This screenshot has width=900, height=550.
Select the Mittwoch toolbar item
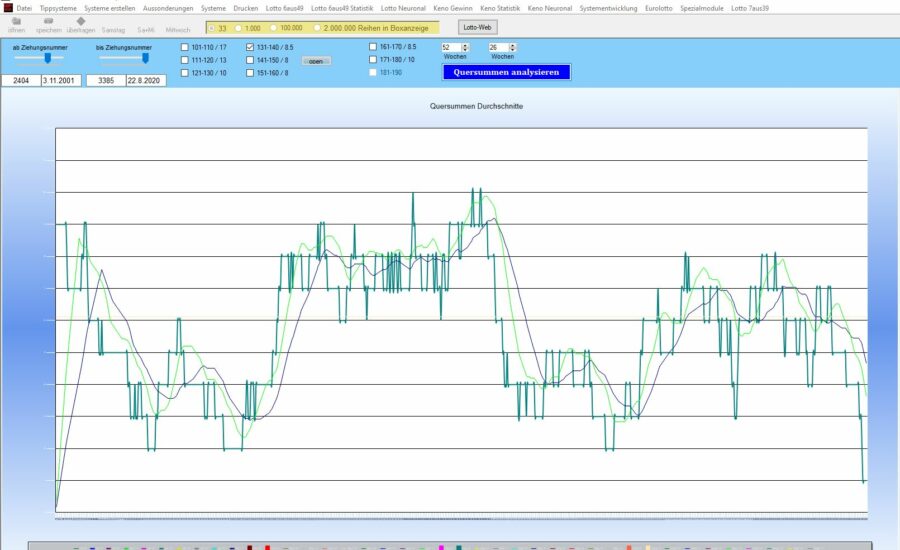tap(178, 30)
